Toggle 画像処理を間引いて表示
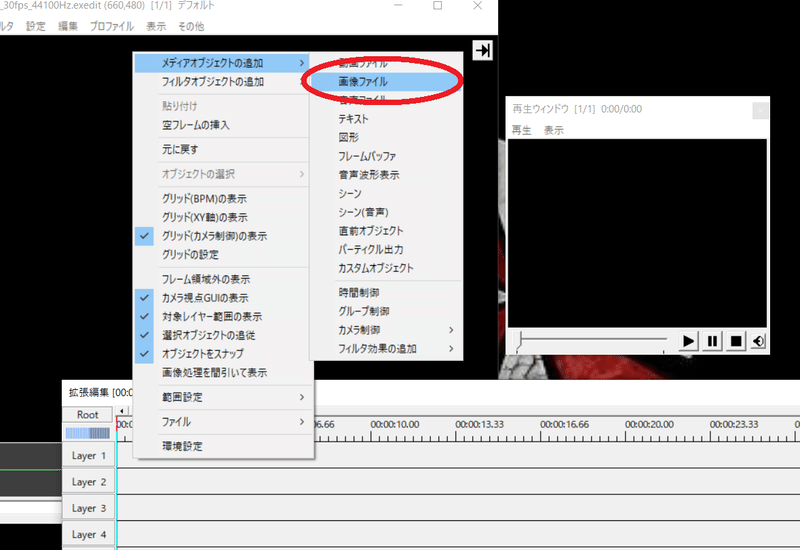 (x=221, y=372)
